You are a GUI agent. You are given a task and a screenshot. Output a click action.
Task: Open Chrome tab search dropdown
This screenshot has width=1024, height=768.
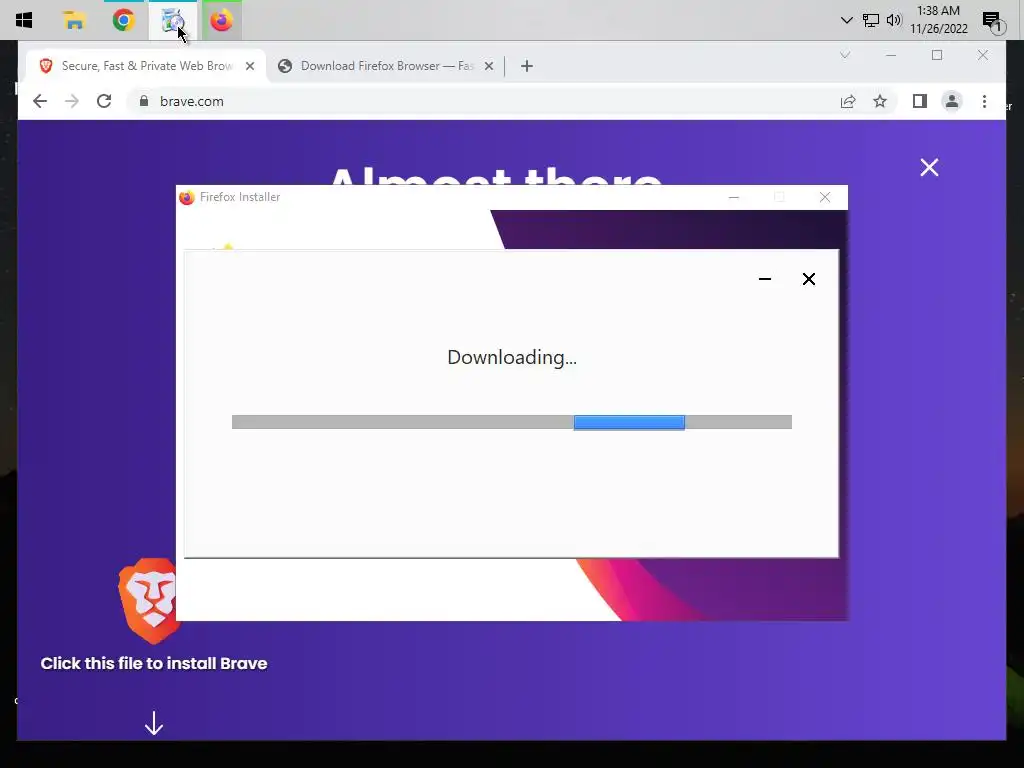click(x=845, y=55)
